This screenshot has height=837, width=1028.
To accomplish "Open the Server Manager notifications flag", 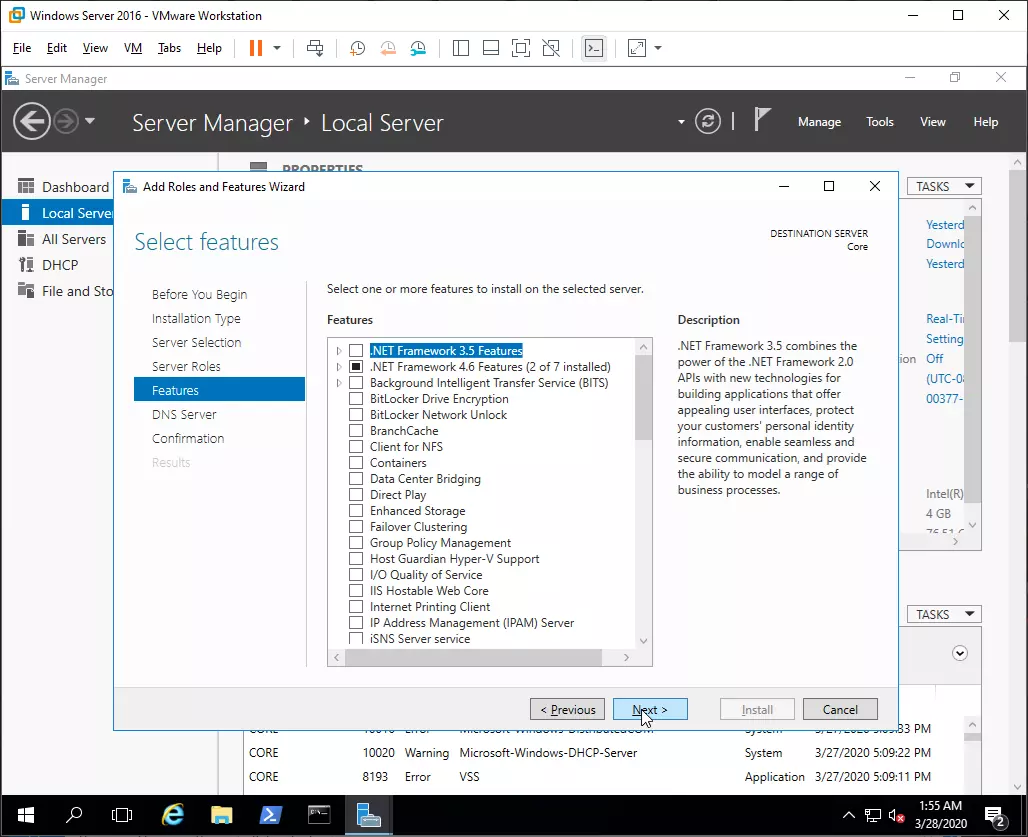I will (761, 120).
